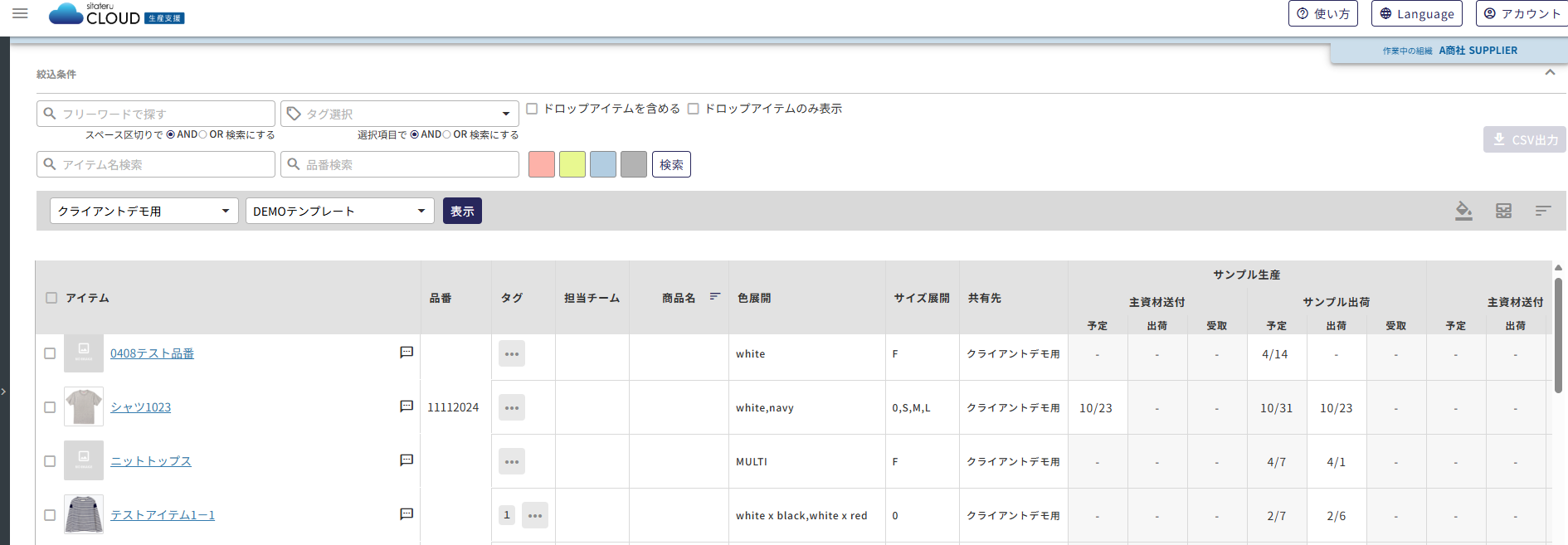Open the hamburger navigation menu

coord(20,13)
